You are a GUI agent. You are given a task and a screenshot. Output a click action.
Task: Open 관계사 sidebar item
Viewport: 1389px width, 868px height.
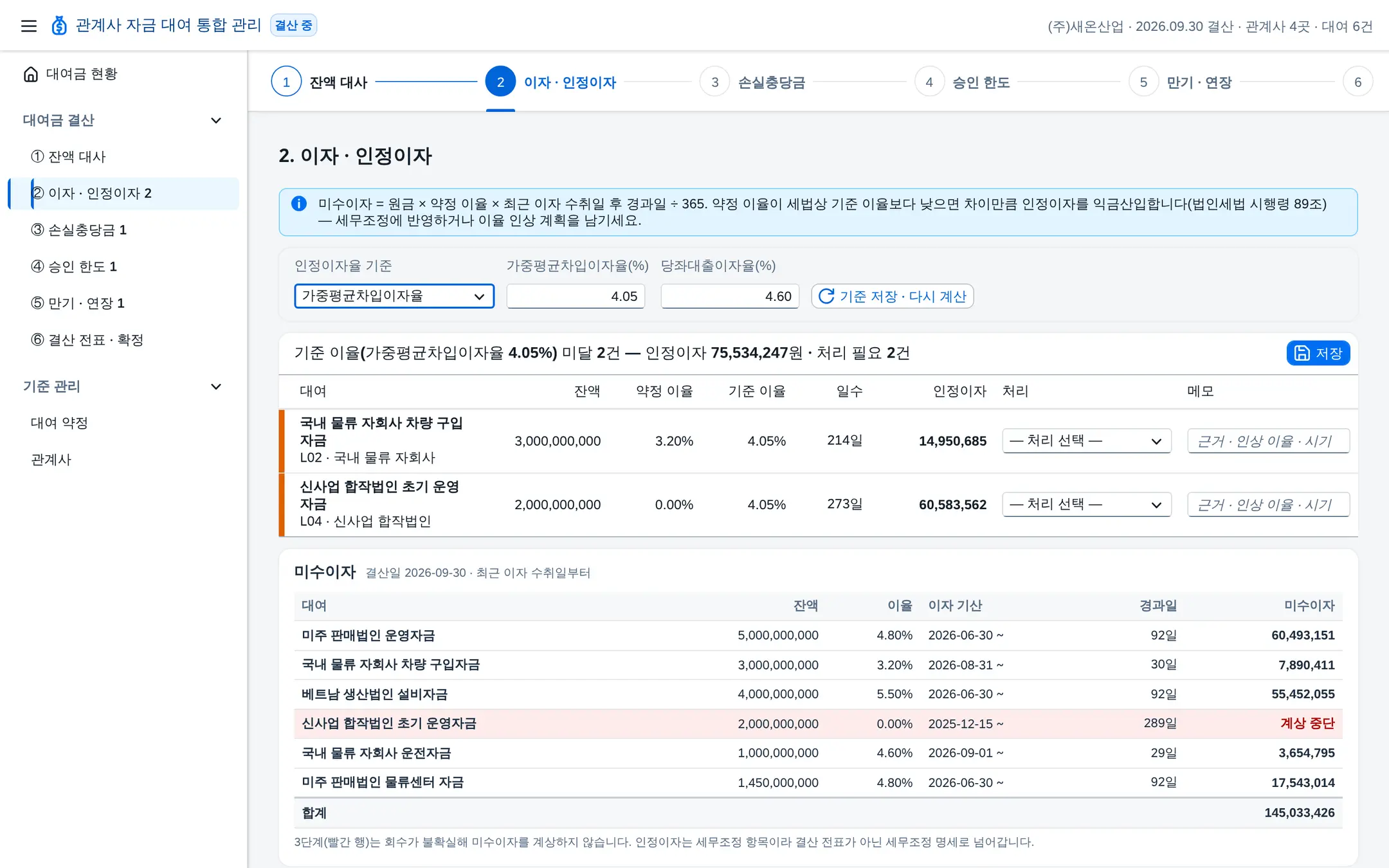(x=123, y=460)
